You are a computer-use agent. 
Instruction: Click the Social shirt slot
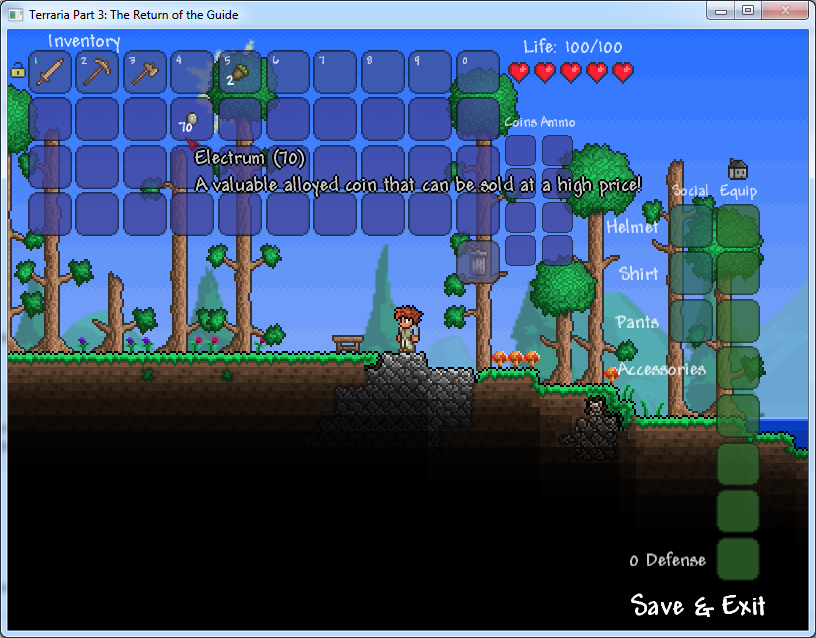pos(691,274)
